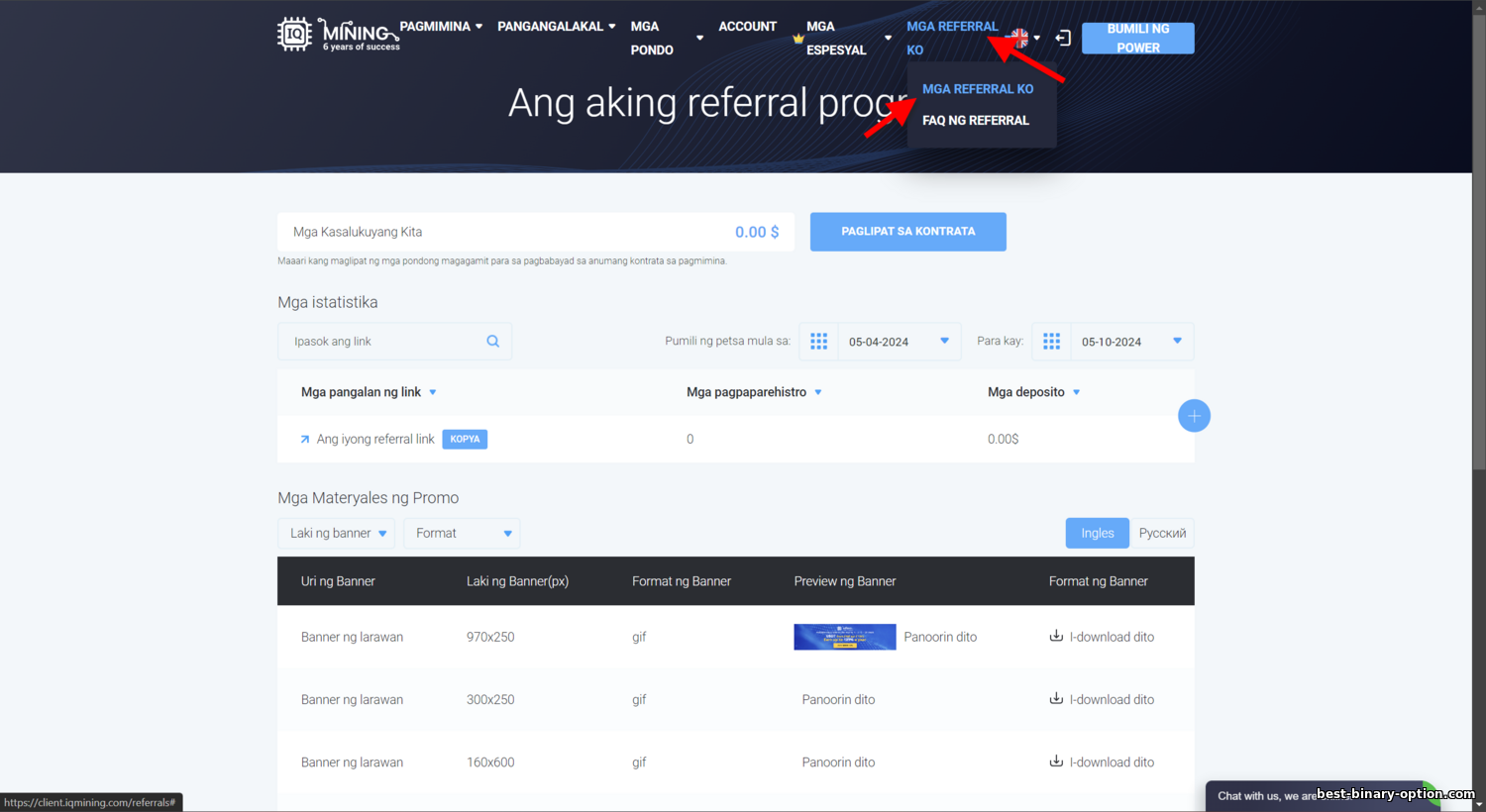Click the IQ Mining logo
1486x812 pixels.
(x=338, y=35)
